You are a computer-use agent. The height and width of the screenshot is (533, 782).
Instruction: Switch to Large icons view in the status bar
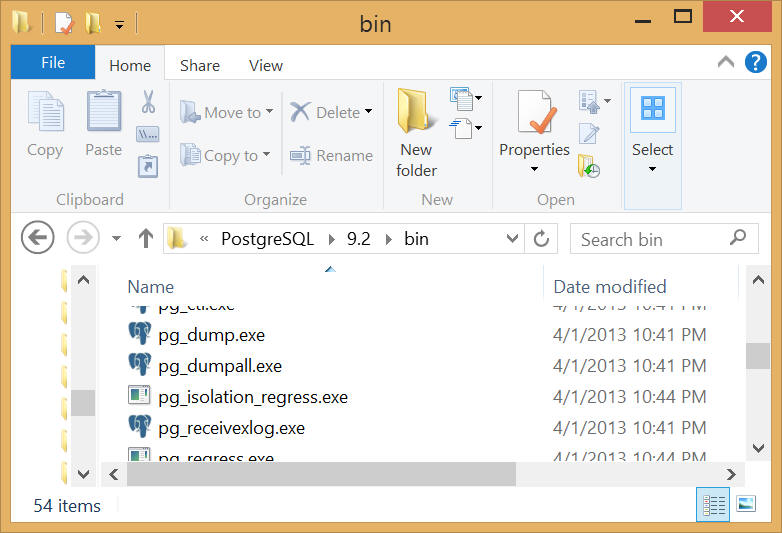point(746,504)
